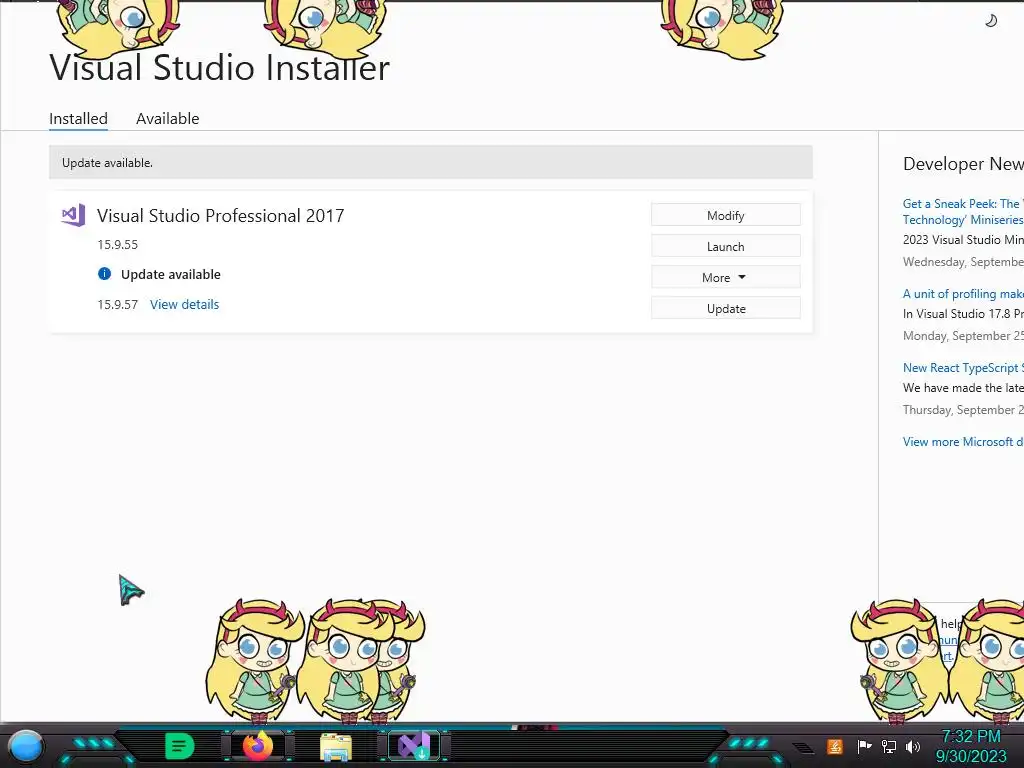Click the Modify button
Image resolution: width=1024 pixels, height=768 pixels.
(726, 216)
